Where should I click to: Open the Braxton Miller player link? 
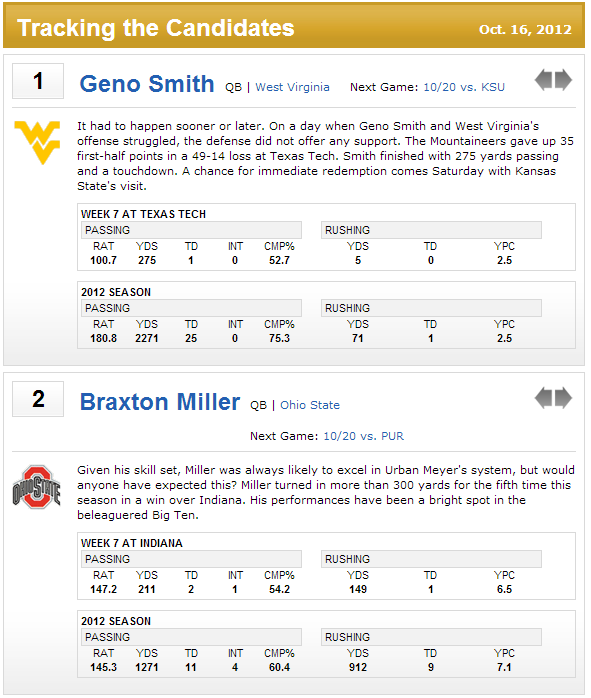160,402
